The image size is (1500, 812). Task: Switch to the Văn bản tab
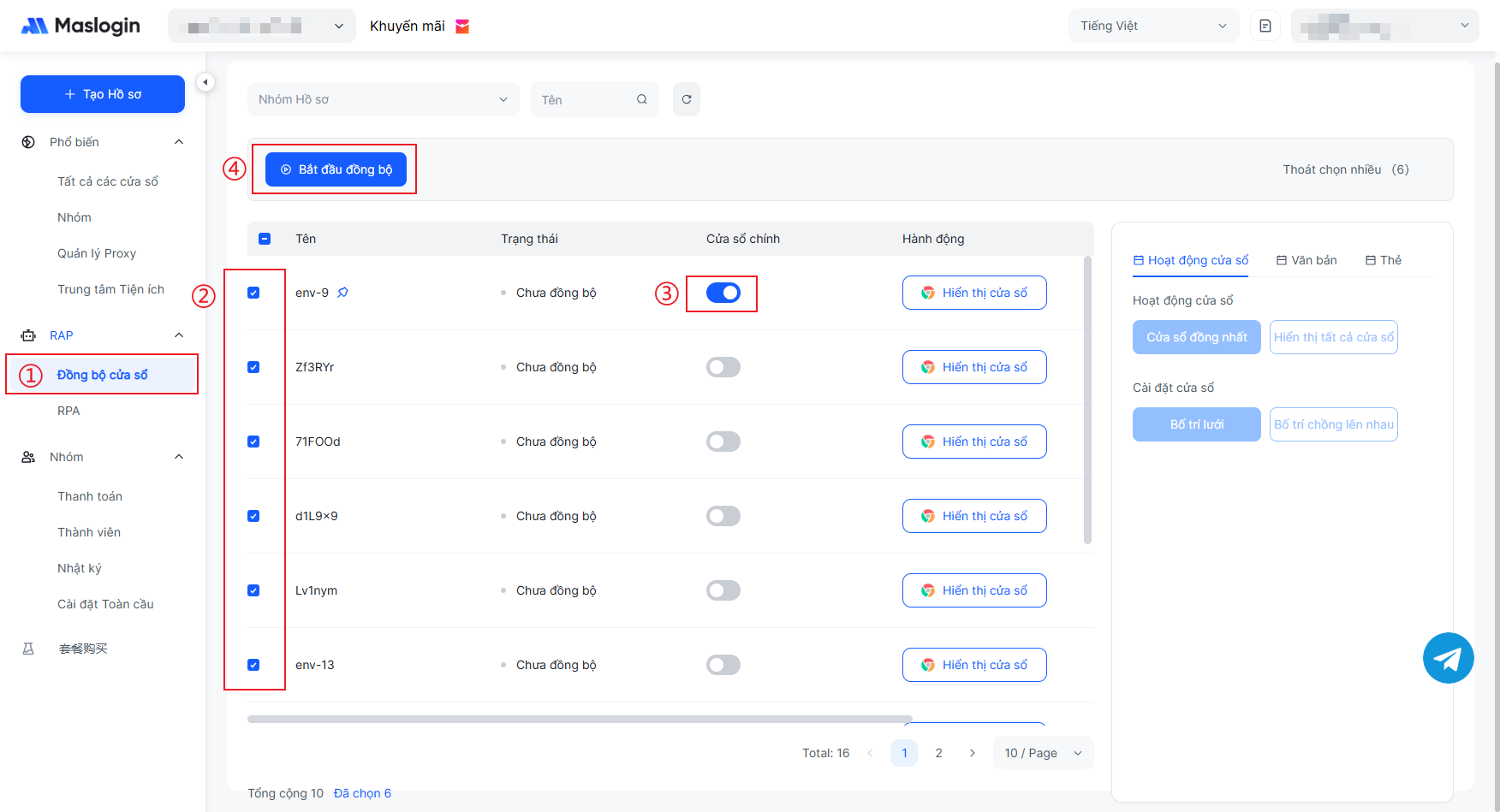tap(1306, 260)
